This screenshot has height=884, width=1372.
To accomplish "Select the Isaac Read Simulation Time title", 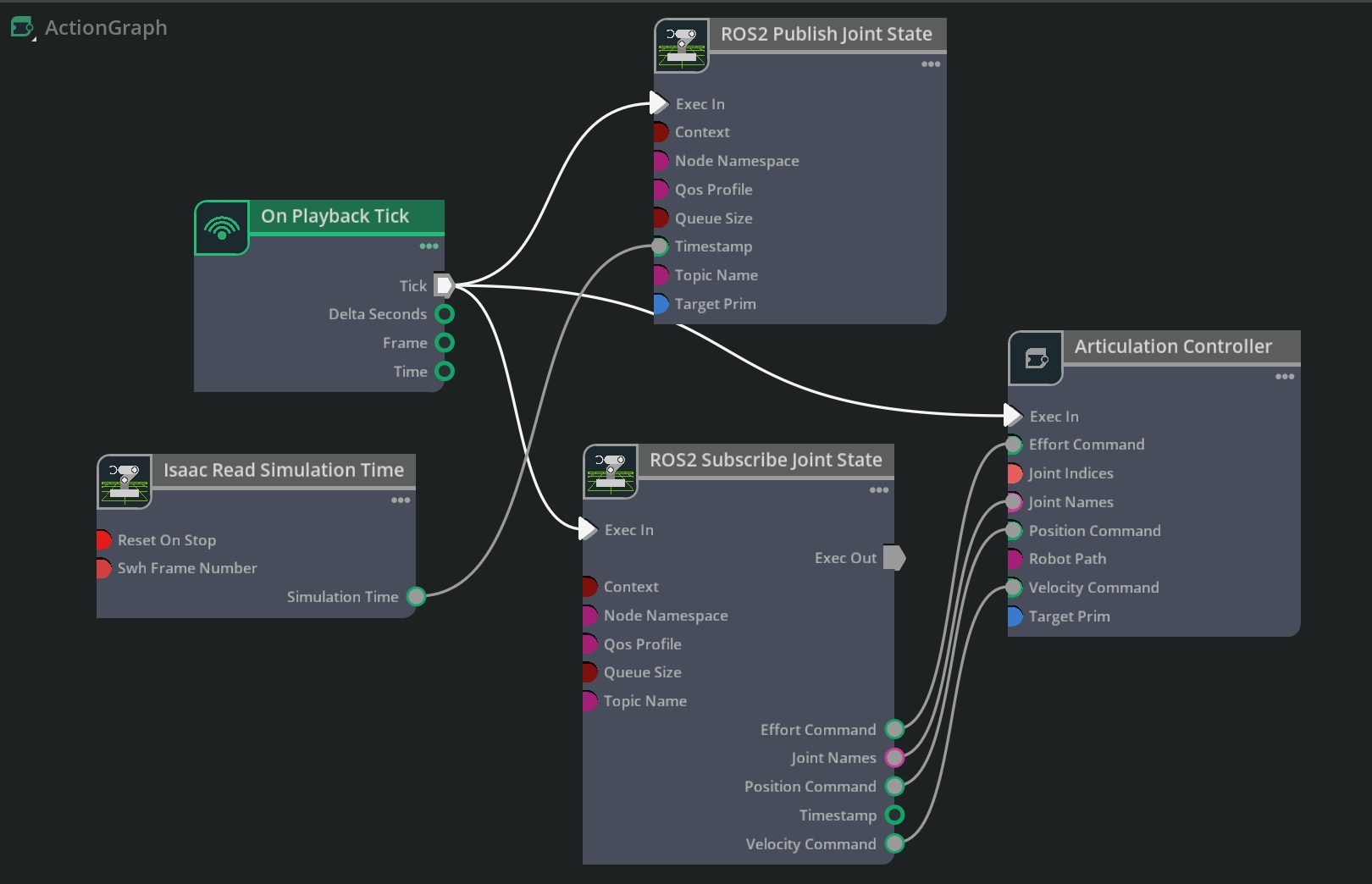I will [x=283, y=470].
